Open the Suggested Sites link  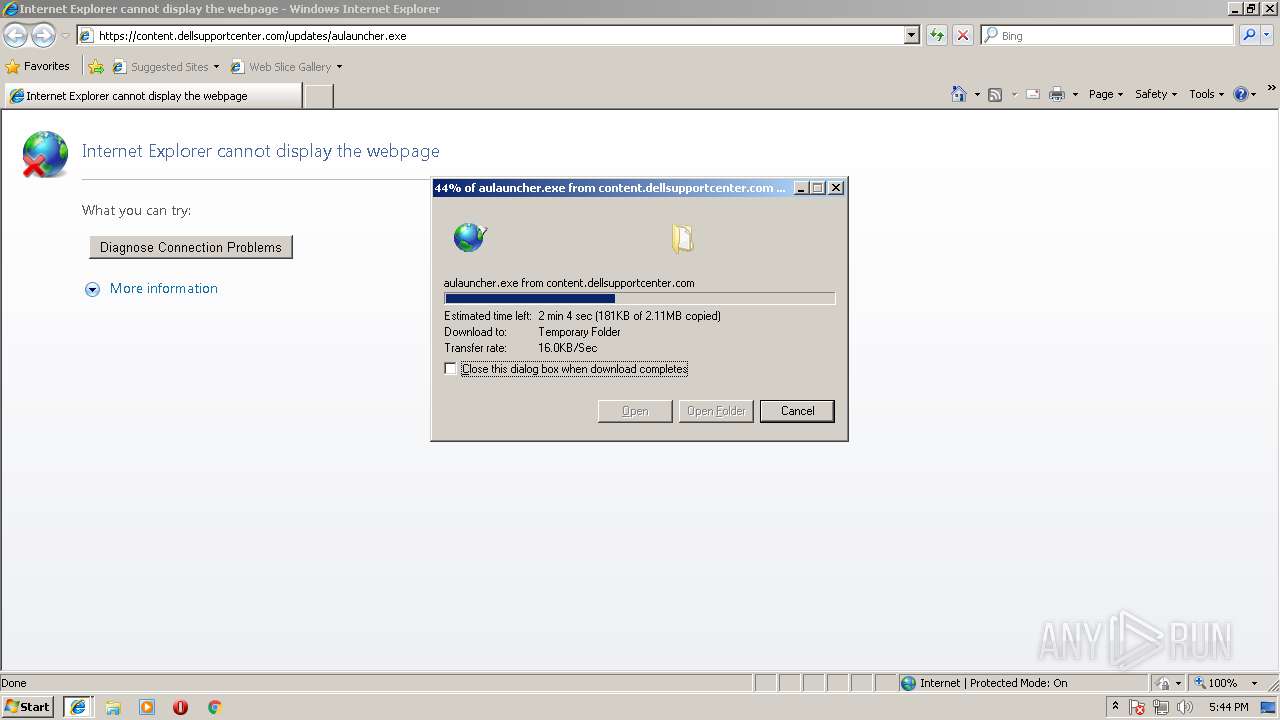pos(165,67)
